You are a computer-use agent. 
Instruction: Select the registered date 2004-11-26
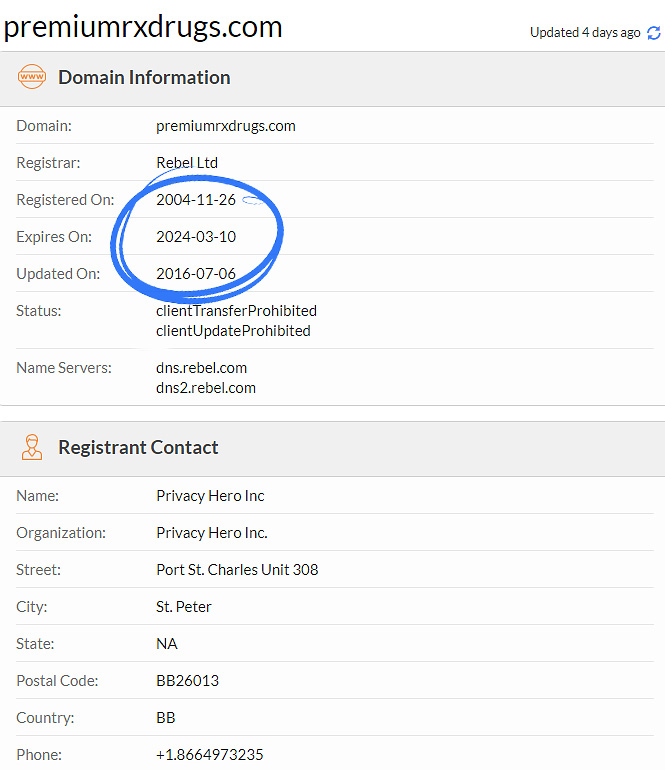click(x=196, y=200)
